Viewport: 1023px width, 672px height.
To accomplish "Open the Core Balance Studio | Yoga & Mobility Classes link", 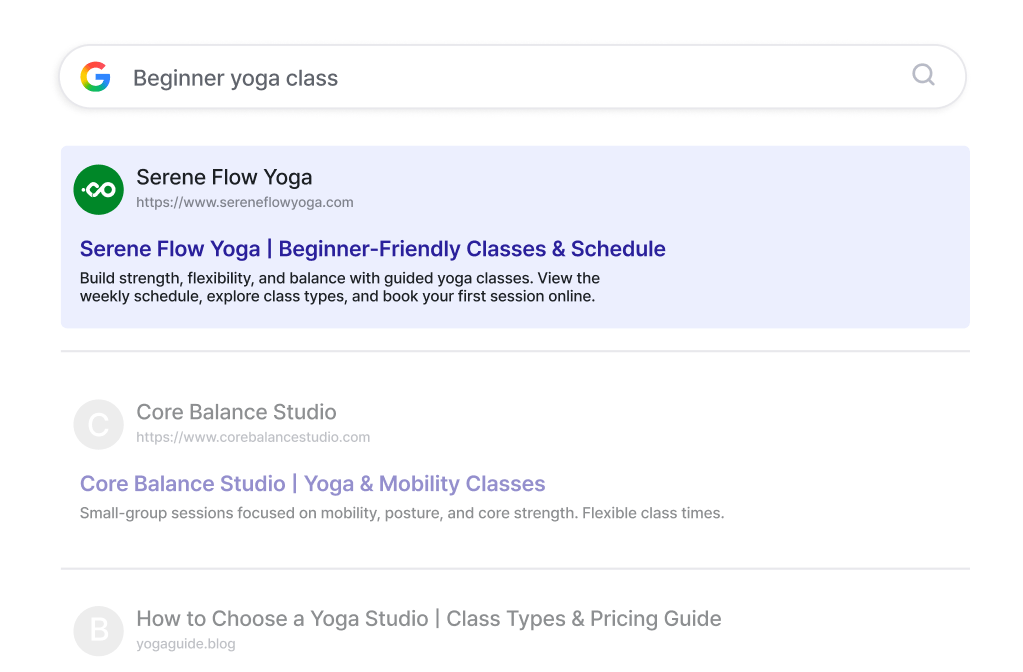I will (x=312, y=483).
